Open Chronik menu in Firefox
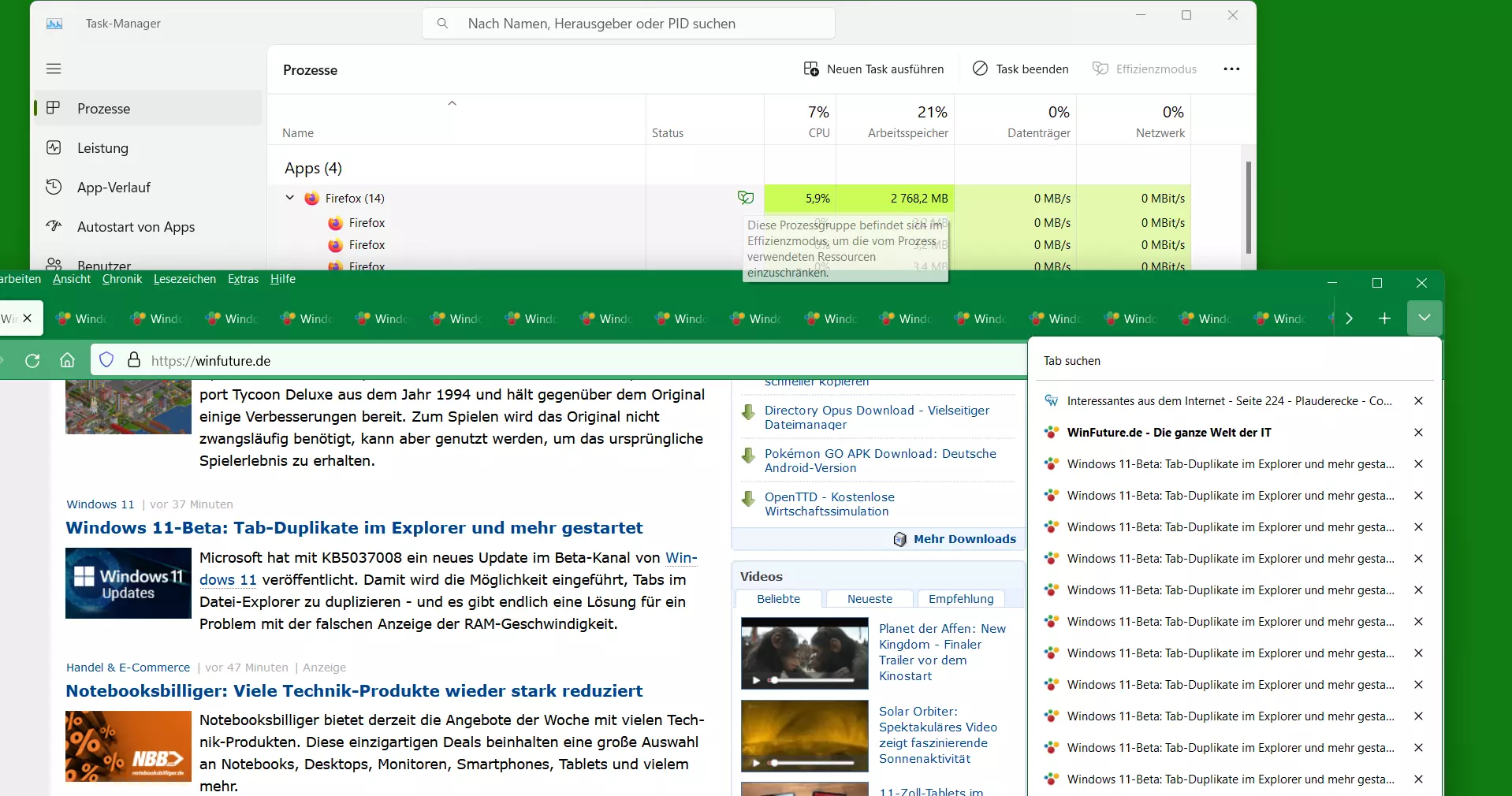 coord(122,279)
